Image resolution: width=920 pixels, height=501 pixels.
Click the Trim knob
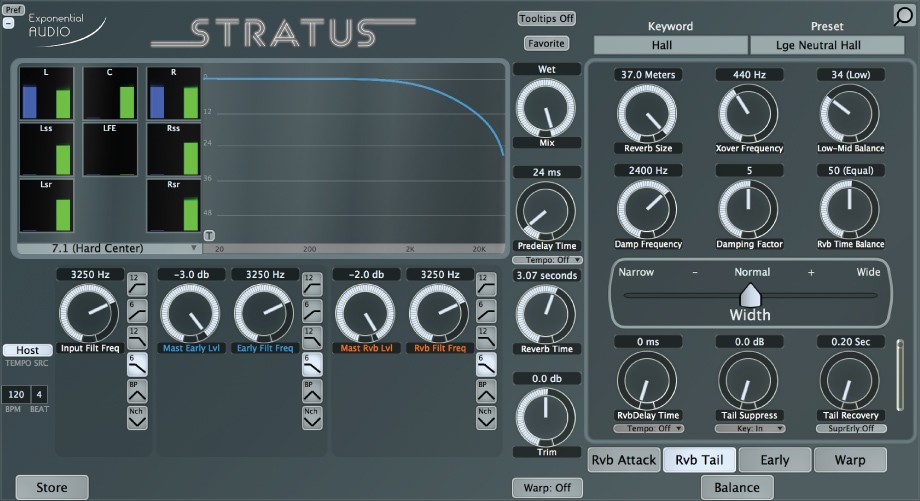[546, 418]
